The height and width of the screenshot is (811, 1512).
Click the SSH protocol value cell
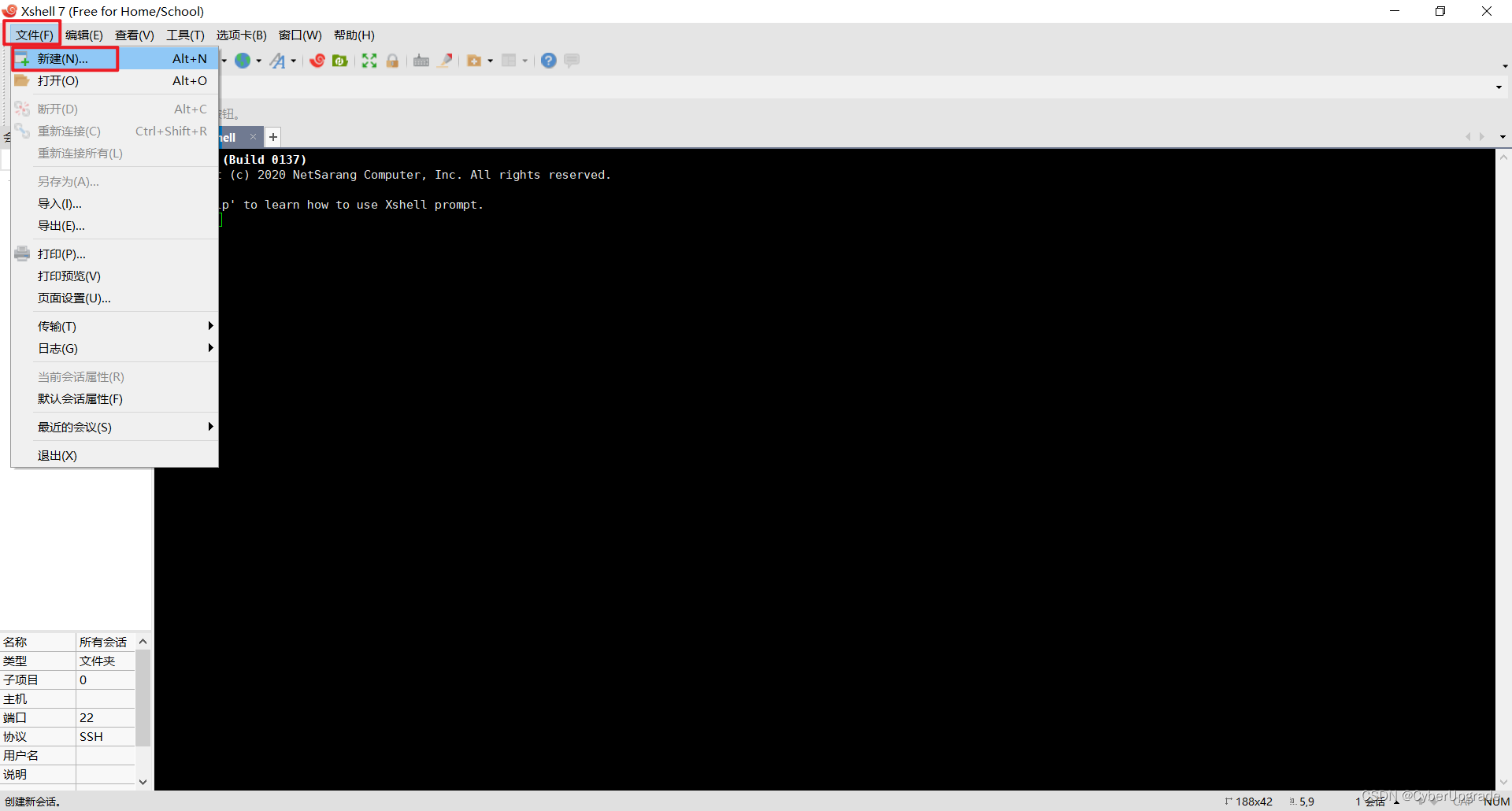[x=106, y=736]
